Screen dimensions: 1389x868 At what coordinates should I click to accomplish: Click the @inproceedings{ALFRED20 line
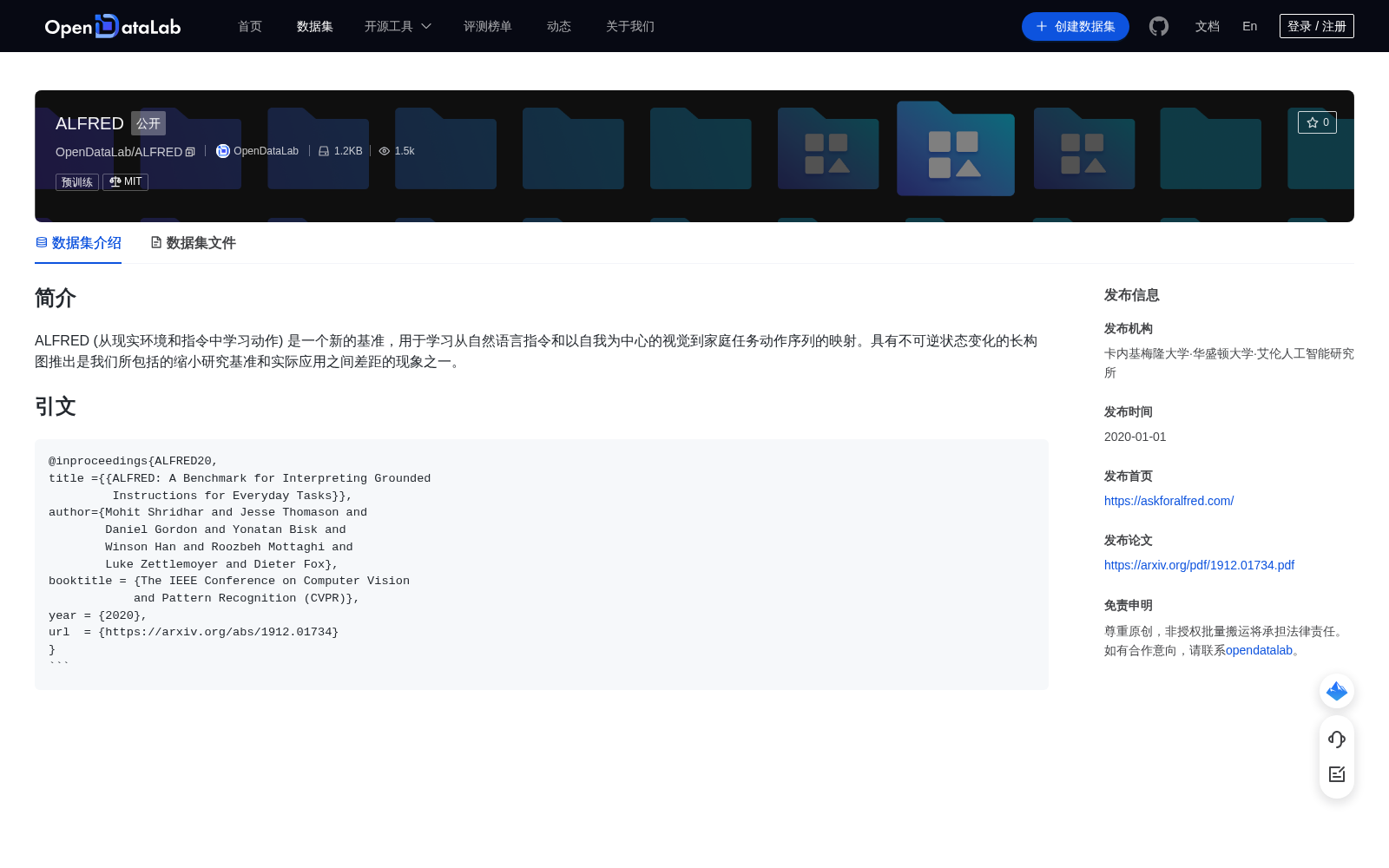coord(134,461)
